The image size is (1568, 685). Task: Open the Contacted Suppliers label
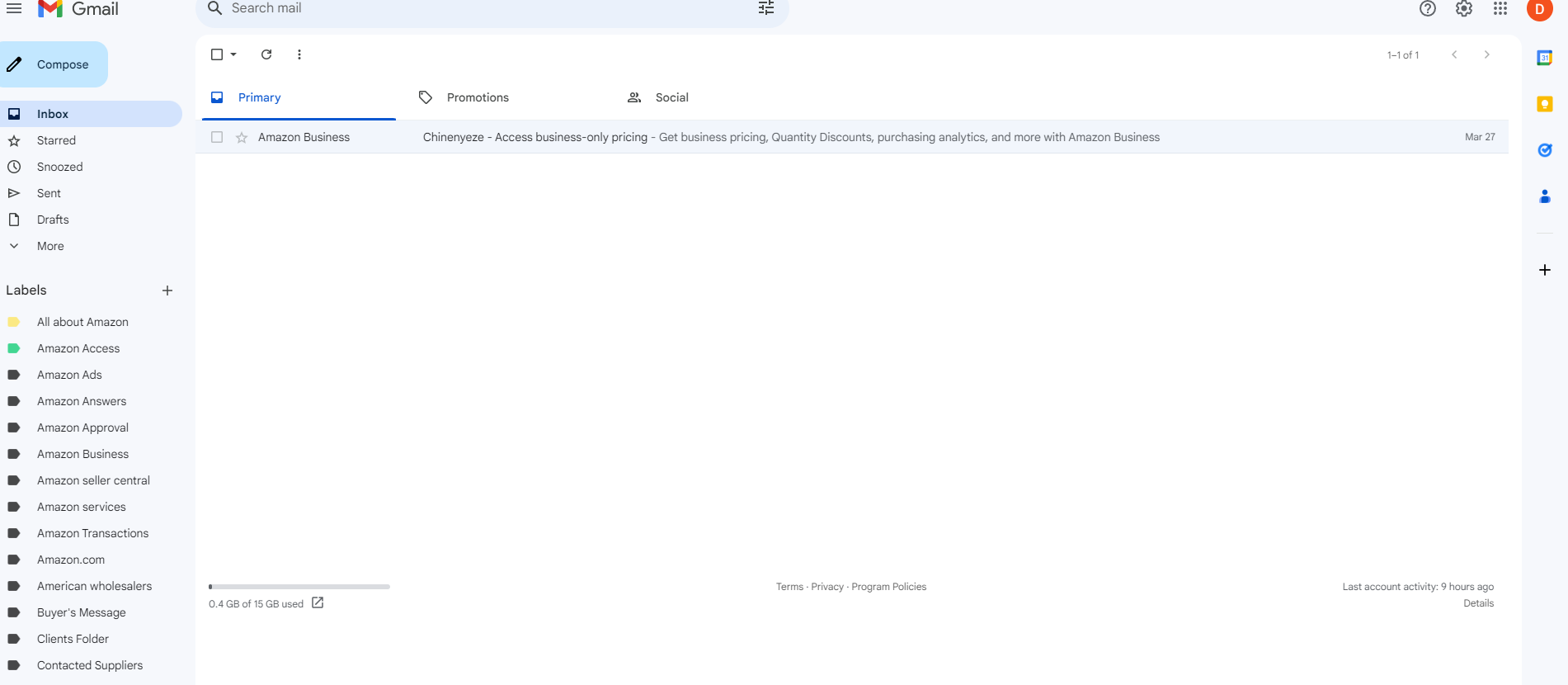[91, 665]
